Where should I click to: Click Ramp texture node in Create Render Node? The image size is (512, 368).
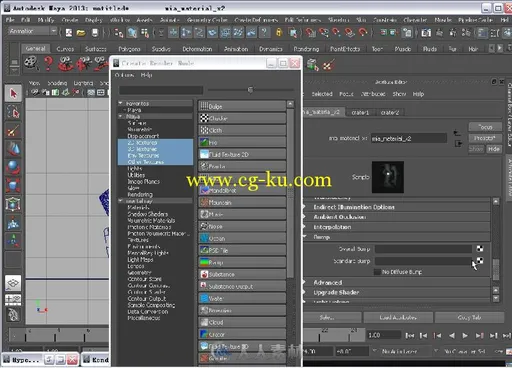(x=242, y=262)
